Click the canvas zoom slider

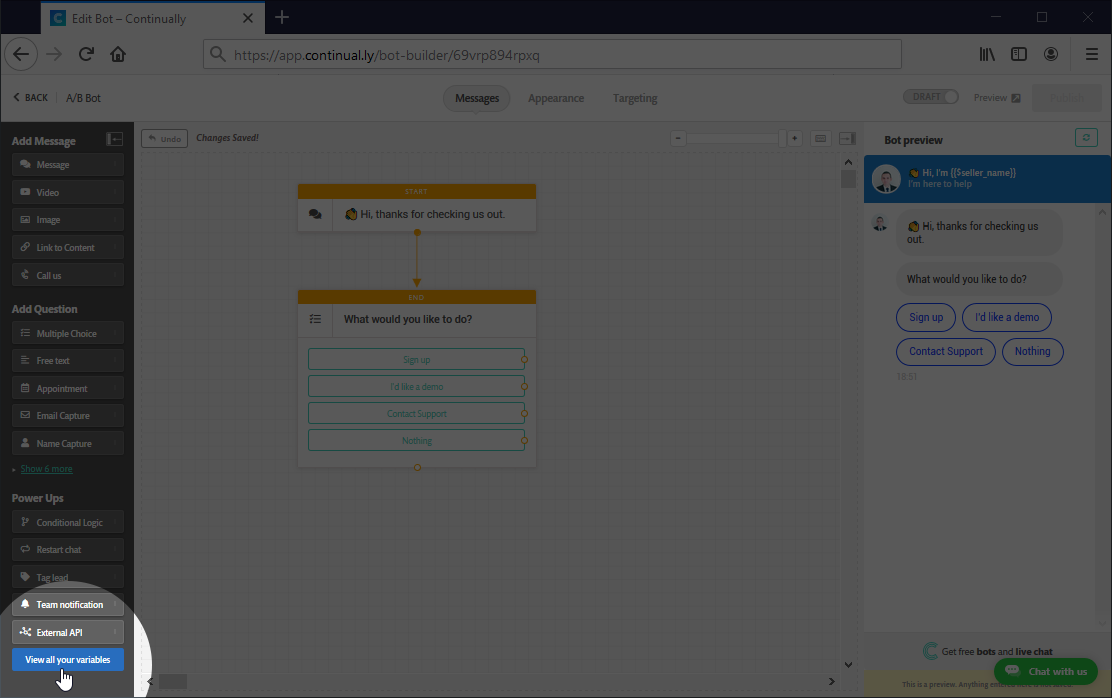point(732,138)
